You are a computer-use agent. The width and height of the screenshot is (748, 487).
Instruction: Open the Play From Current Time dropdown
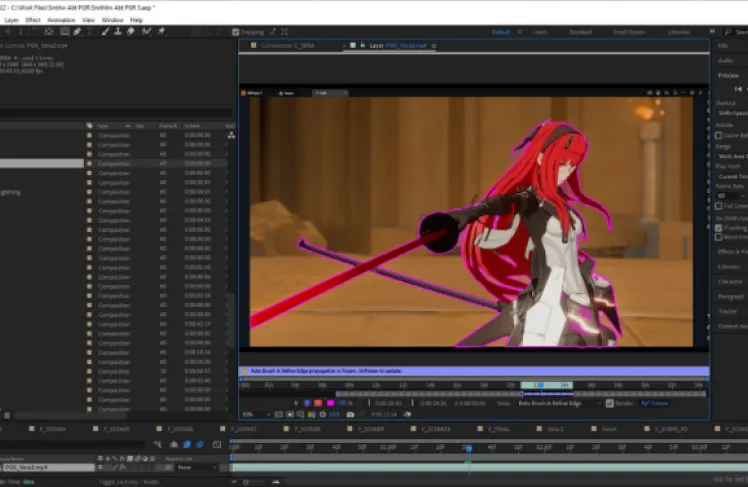(732, 176)
